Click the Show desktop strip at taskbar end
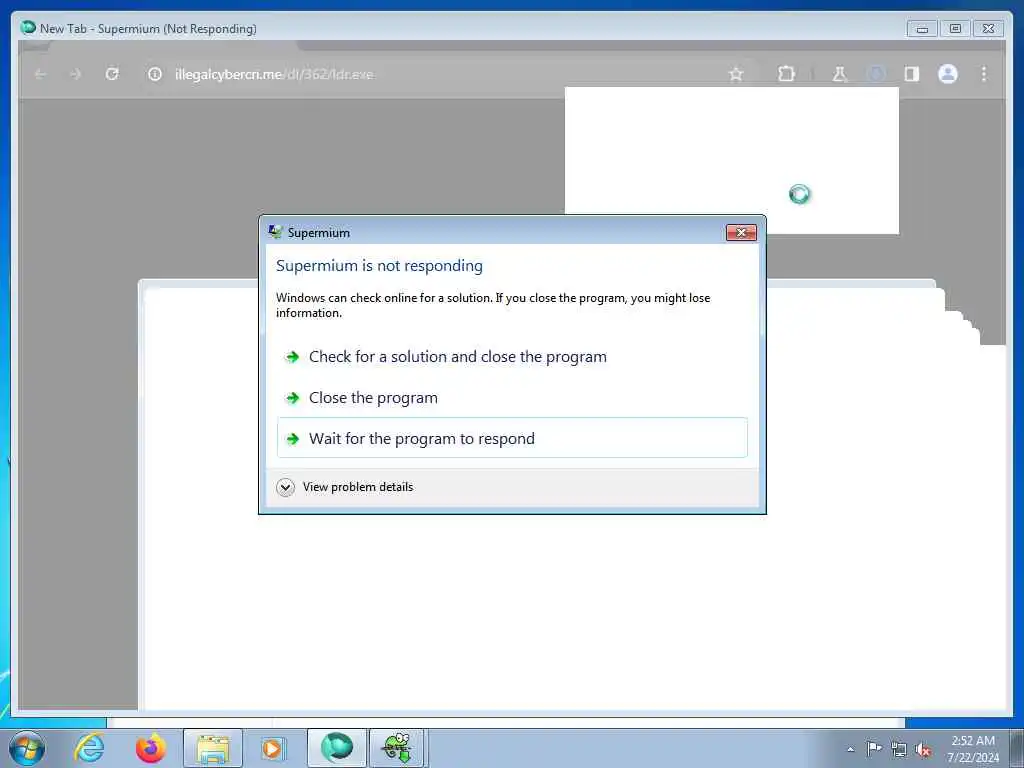Viewport: 1024px width, 768px height. [x=1016, y=748]
